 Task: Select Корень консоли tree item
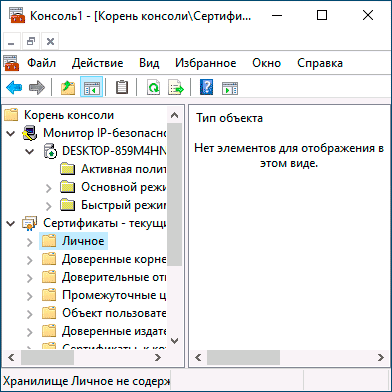click(69, 115)
